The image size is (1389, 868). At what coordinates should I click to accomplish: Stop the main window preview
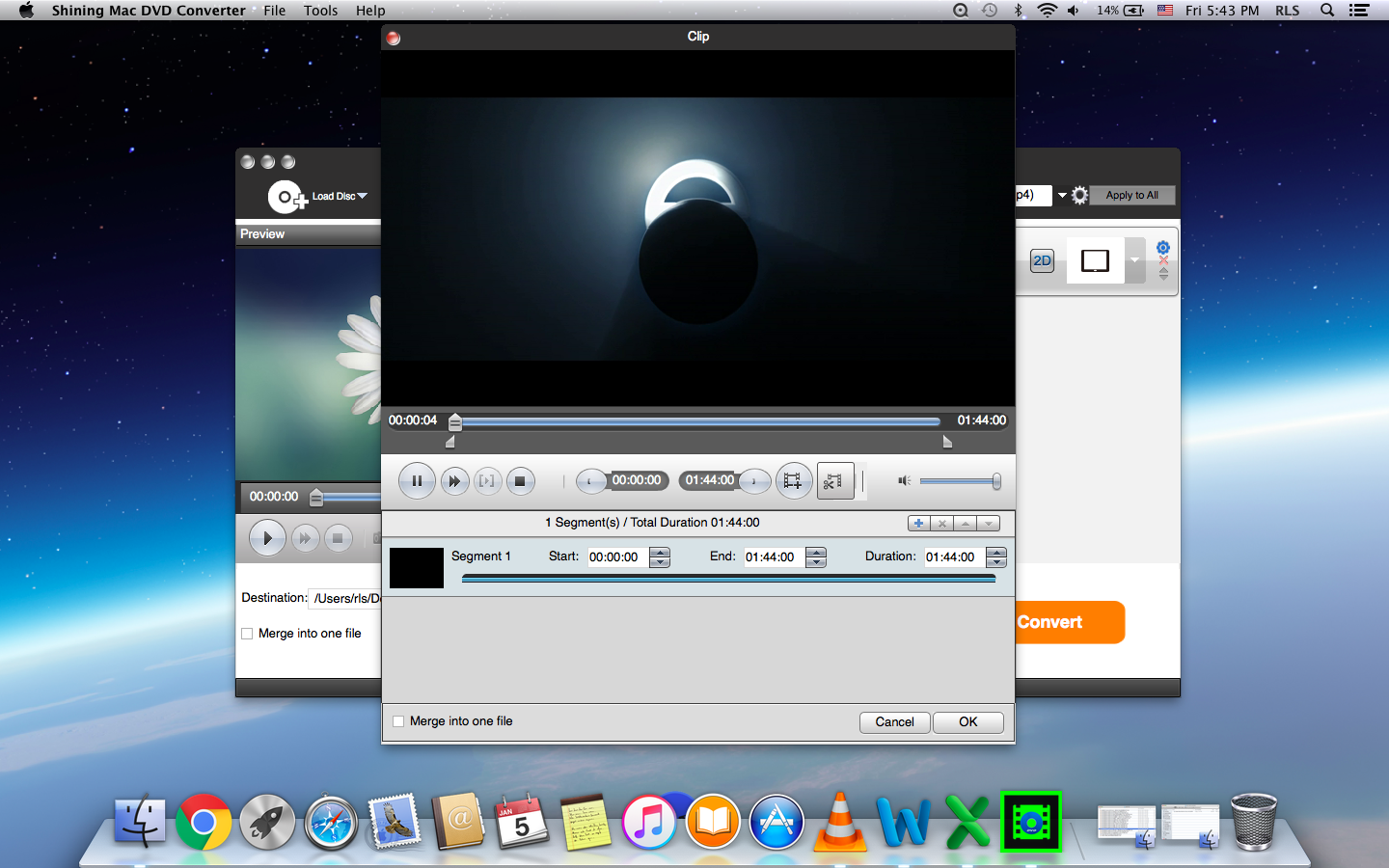coord(338,538)
